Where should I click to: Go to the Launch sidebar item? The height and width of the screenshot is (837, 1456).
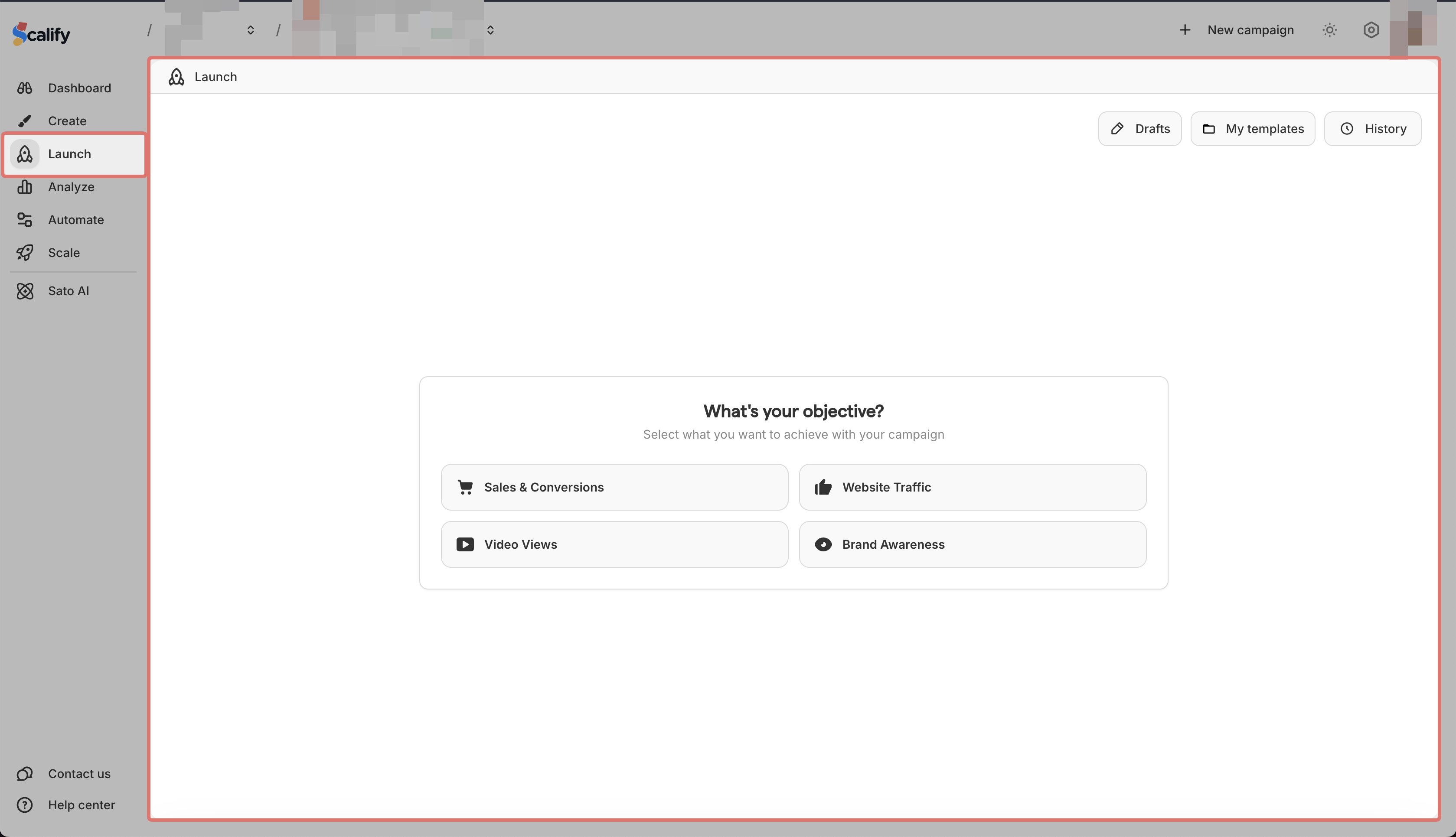69,154
